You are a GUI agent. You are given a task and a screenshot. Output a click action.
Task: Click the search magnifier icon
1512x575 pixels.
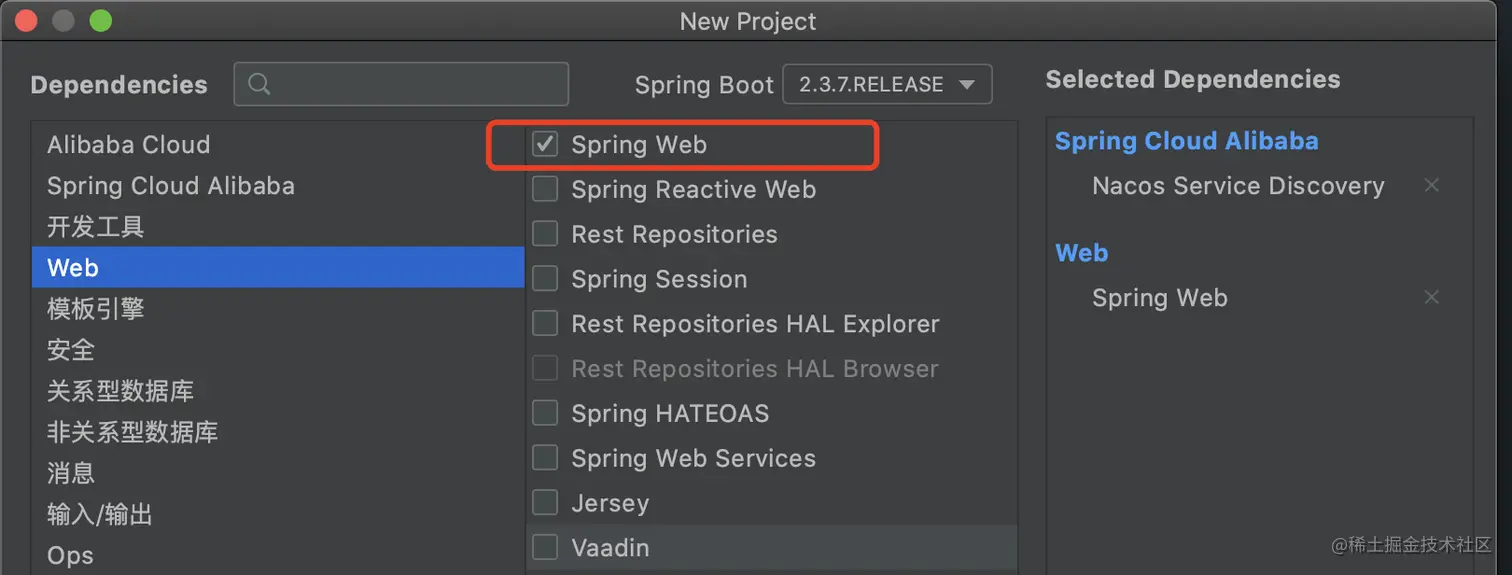[x=259, y=85]
